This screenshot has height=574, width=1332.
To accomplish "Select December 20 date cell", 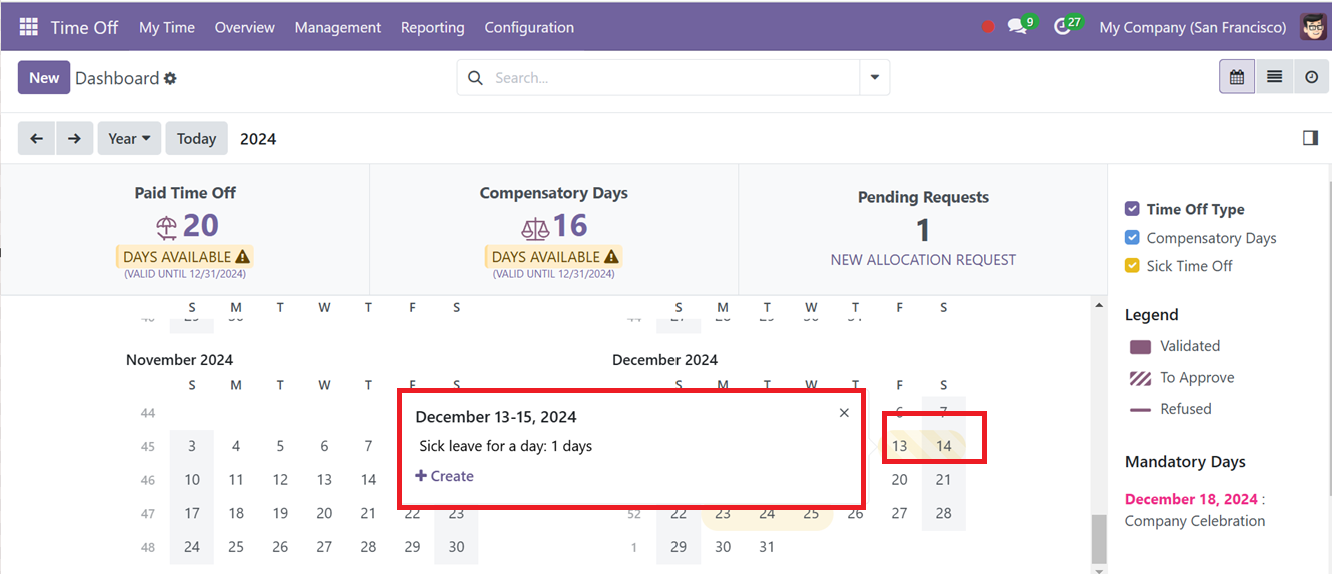I will [x=900, y=480].
